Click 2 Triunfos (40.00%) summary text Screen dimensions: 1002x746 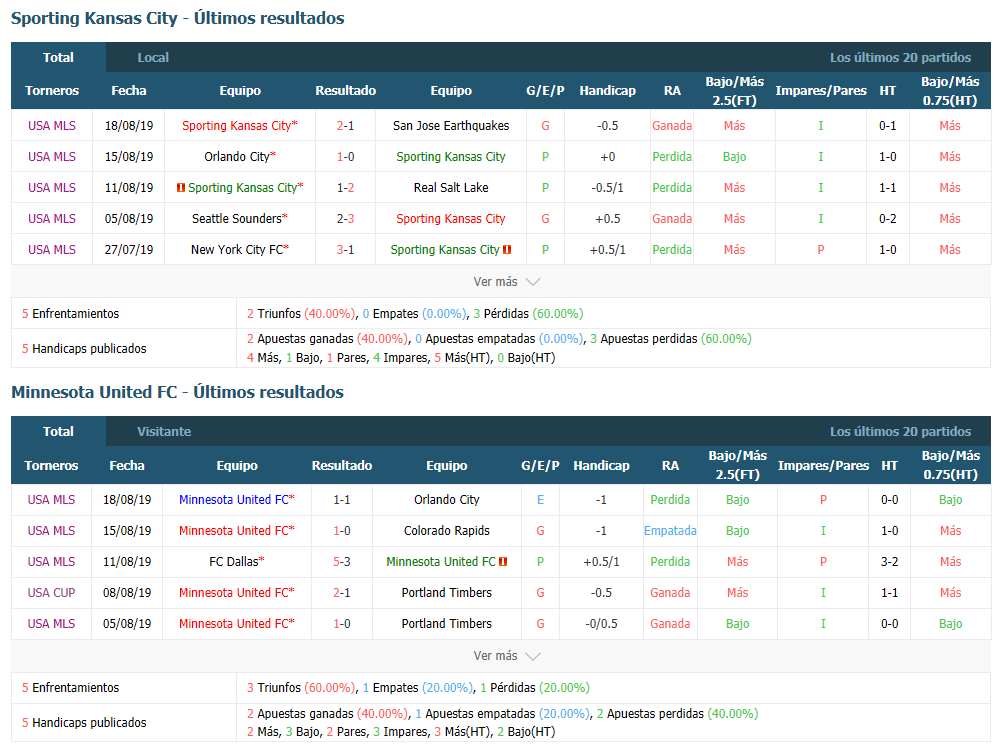[301, 314]
